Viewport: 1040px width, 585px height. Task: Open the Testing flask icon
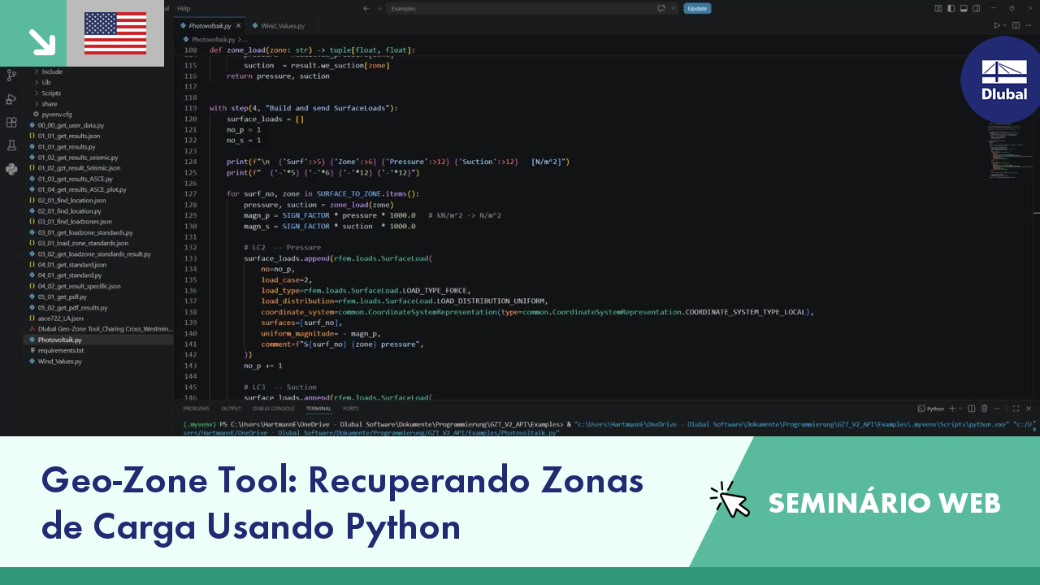[11, 145]
